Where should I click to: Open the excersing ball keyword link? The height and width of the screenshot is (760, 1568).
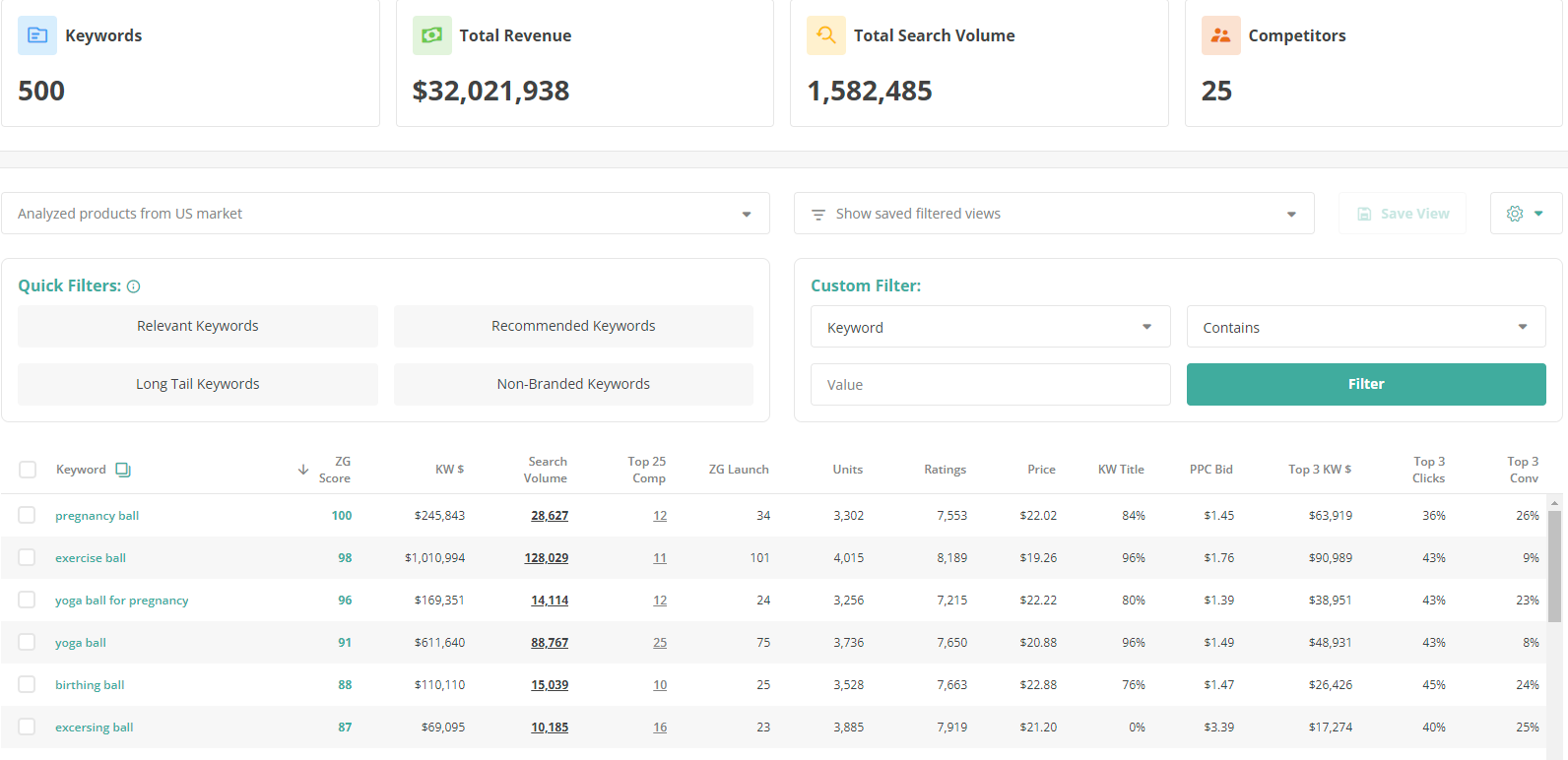pyautogui.click(x=94, y=728)
